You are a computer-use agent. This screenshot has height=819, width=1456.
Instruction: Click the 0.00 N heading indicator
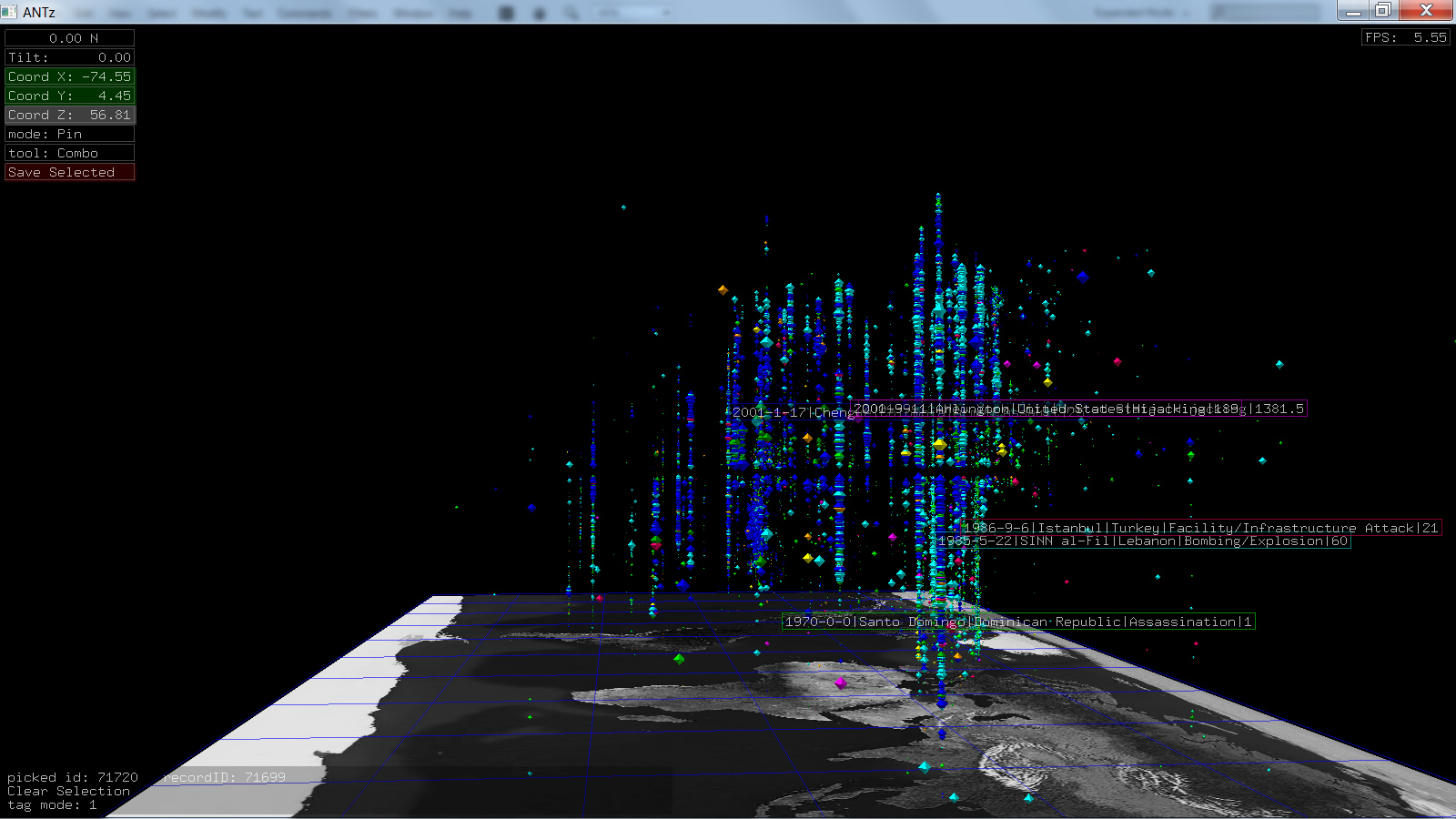[69, 38]
